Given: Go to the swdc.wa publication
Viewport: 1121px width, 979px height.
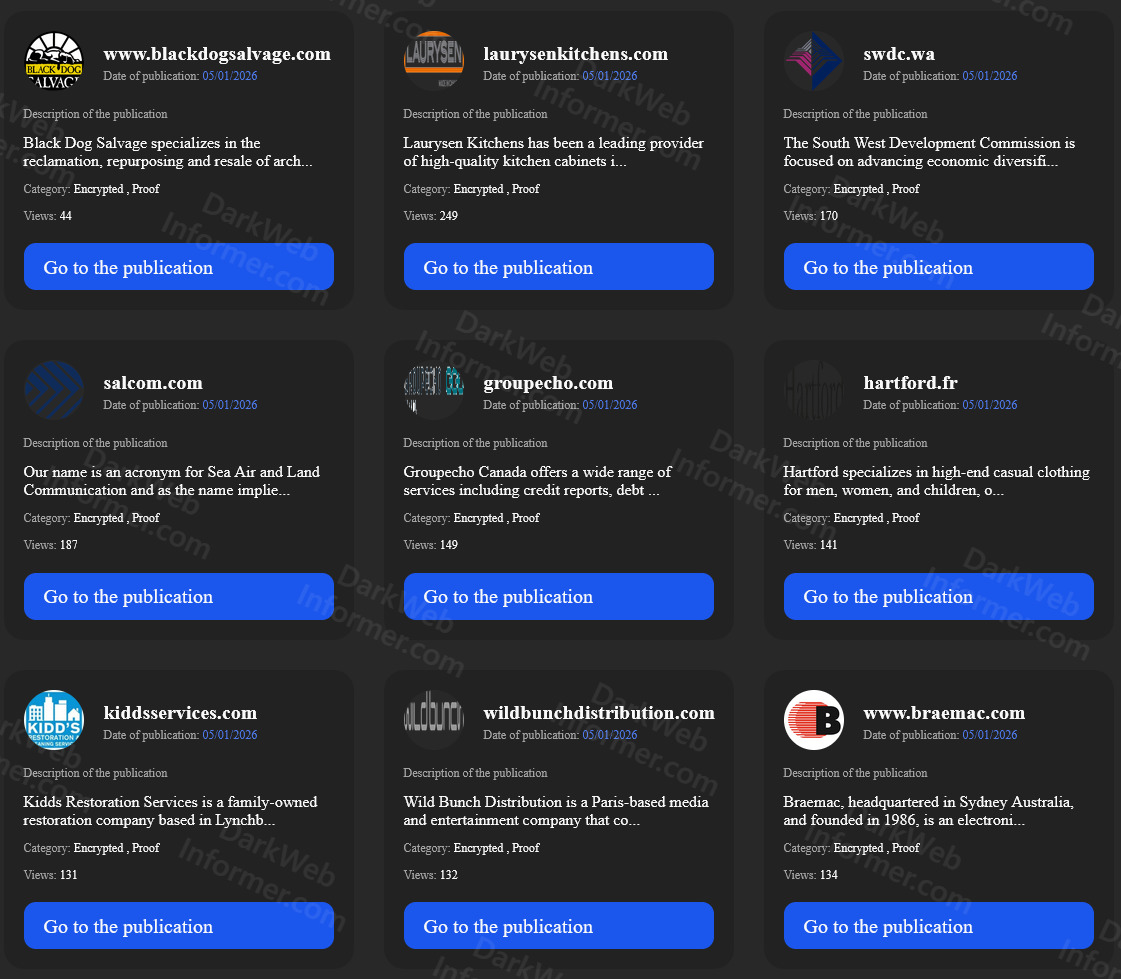Looking at the screenshot, I should click(938, 267).
